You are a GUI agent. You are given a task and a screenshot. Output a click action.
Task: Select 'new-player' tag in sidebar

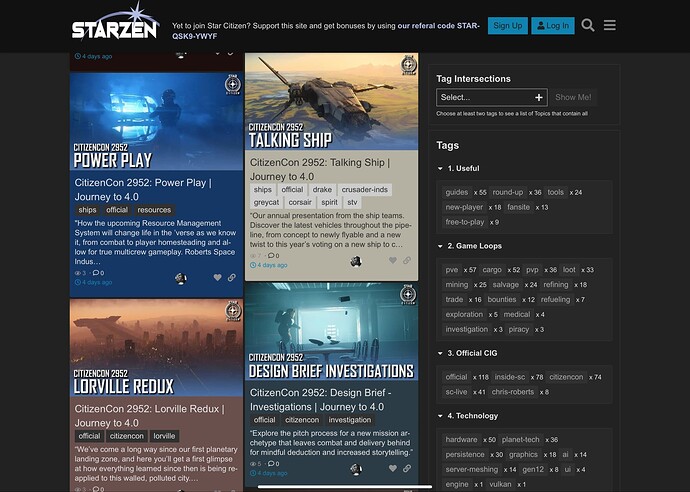point(464,207)
